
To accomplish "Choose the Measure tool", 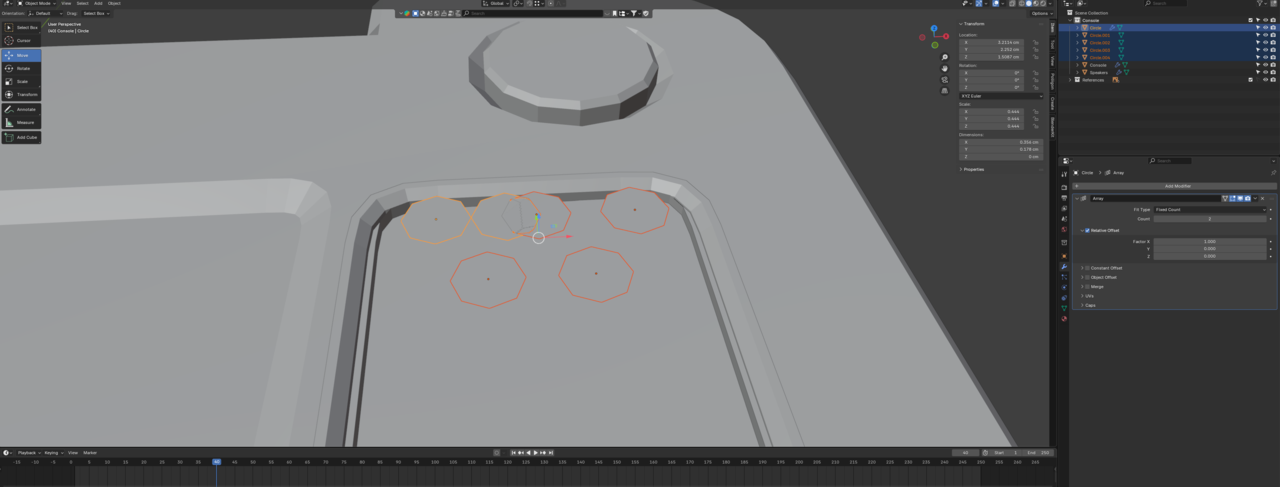I will pyautogui.click(x=21, y=122).
